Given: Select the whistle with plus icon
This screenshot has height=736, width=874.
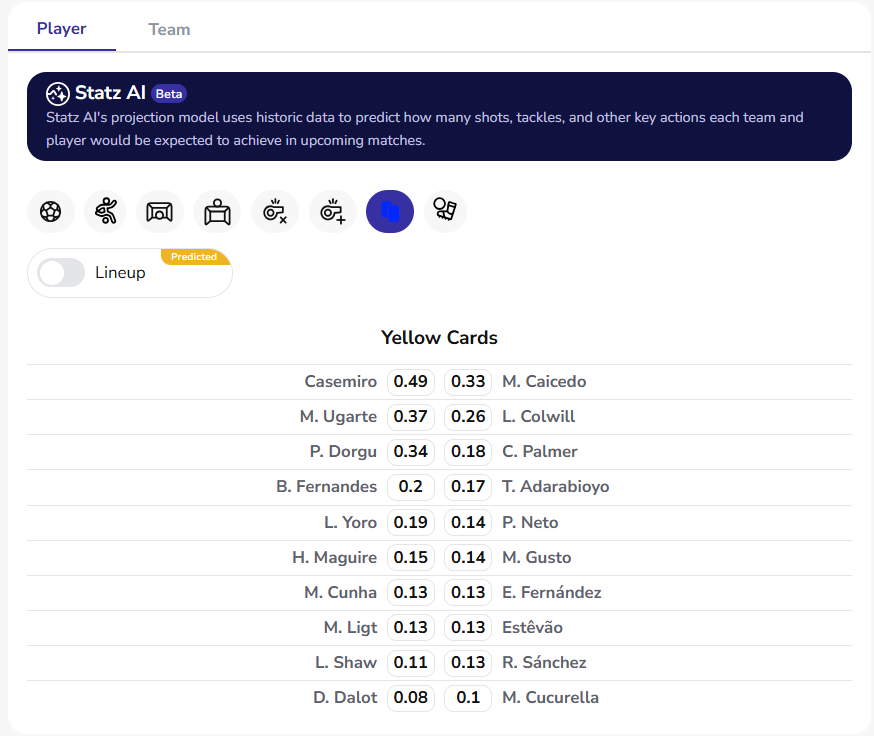Looking at the screenshot, I should point(332,212).
